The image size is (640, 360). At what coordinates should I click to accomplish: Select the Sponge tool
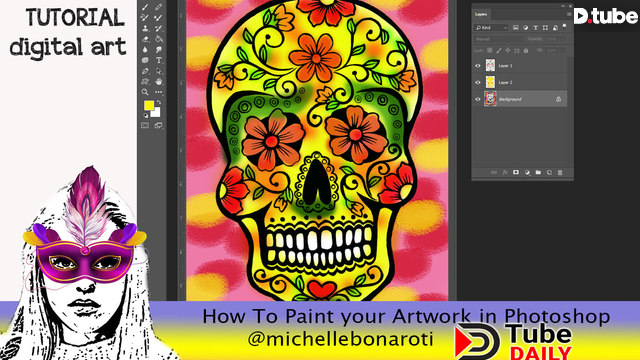[145, 60]
